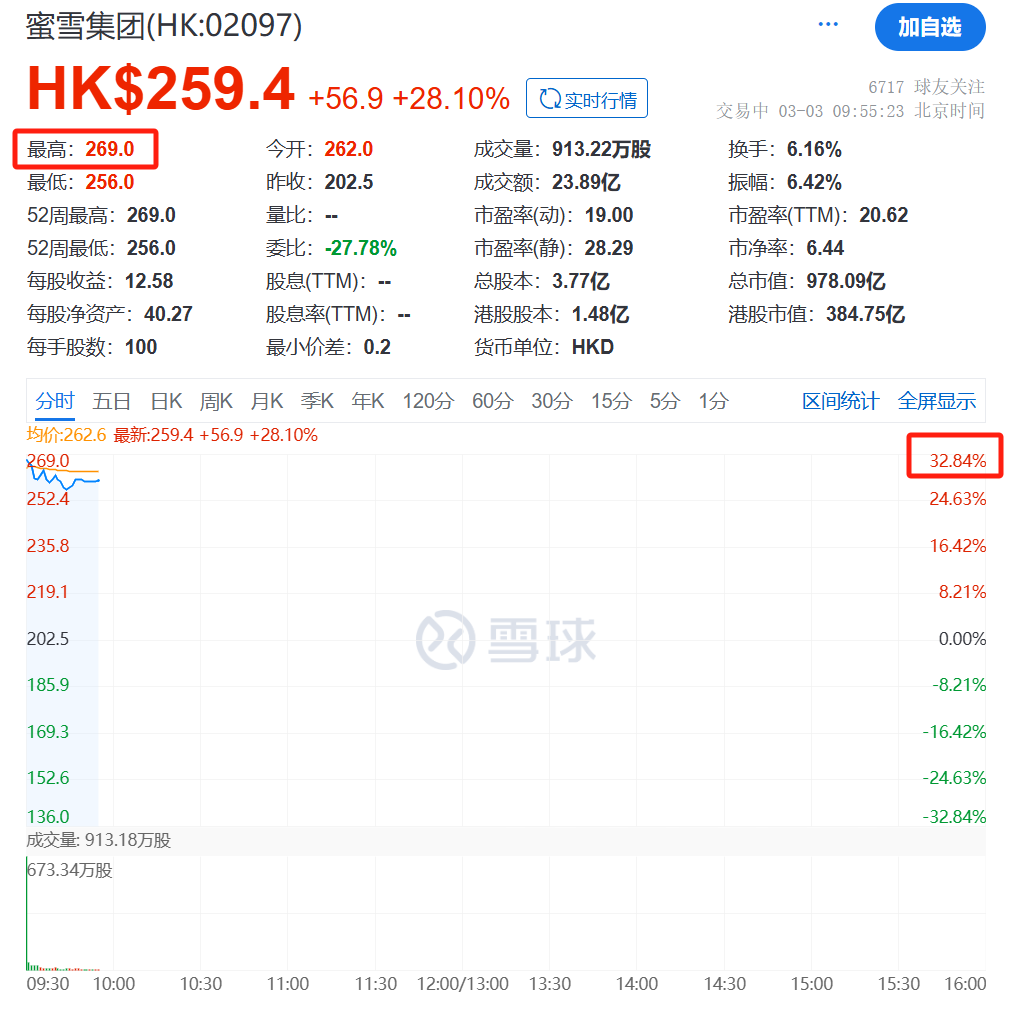Select the 15分 interval tab
1011x1014 pixels.
611,401
